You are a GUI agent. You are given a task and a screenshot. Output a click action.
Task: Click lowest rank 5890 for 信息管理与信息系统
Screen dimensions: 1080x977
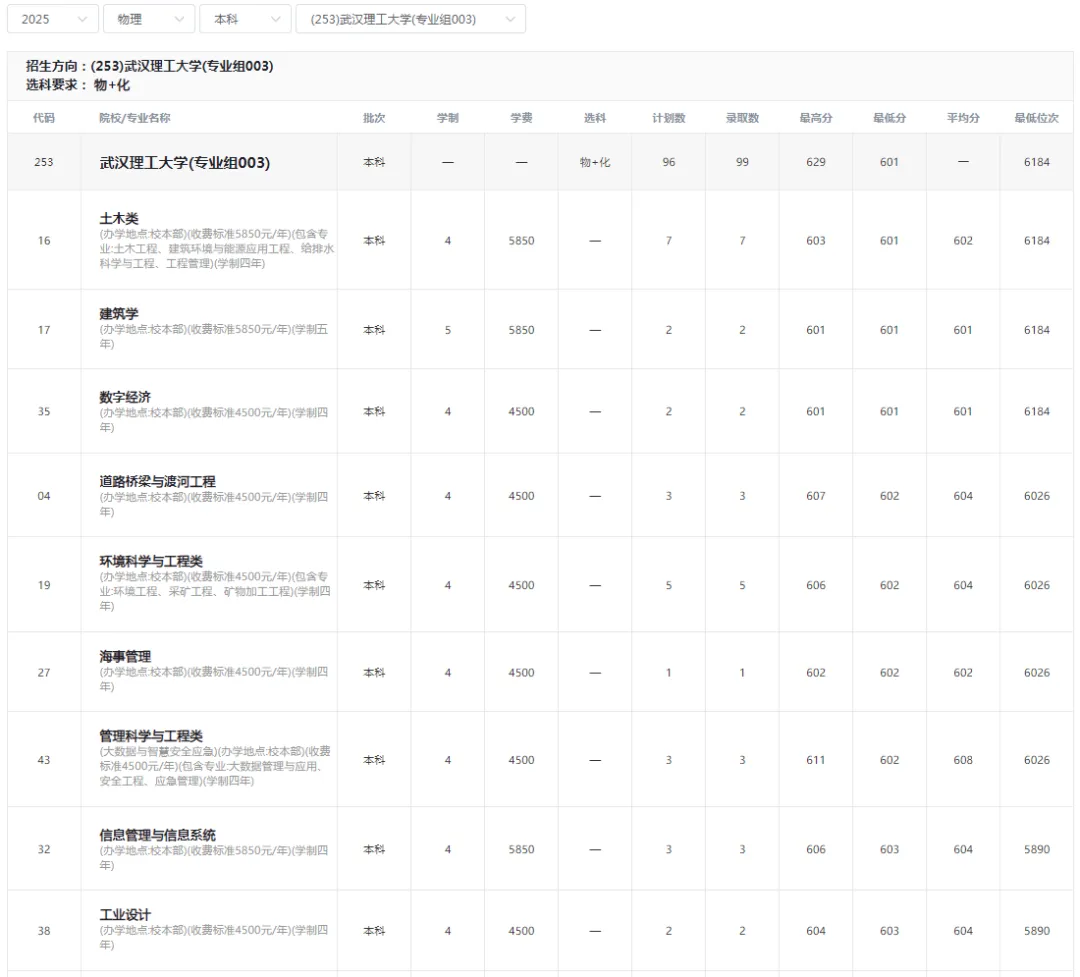click(1037, 850)
